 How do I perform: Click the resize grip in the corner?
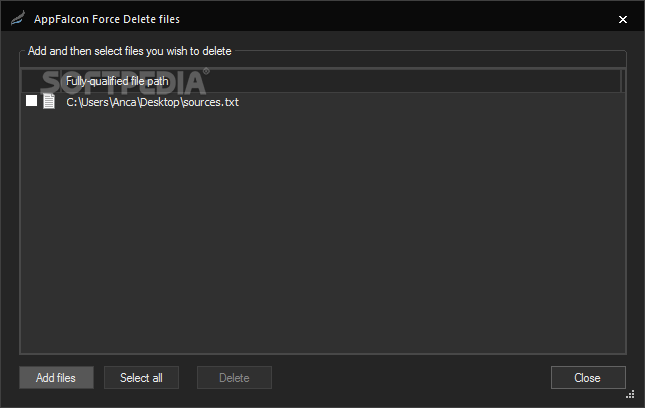click(630, 395)
